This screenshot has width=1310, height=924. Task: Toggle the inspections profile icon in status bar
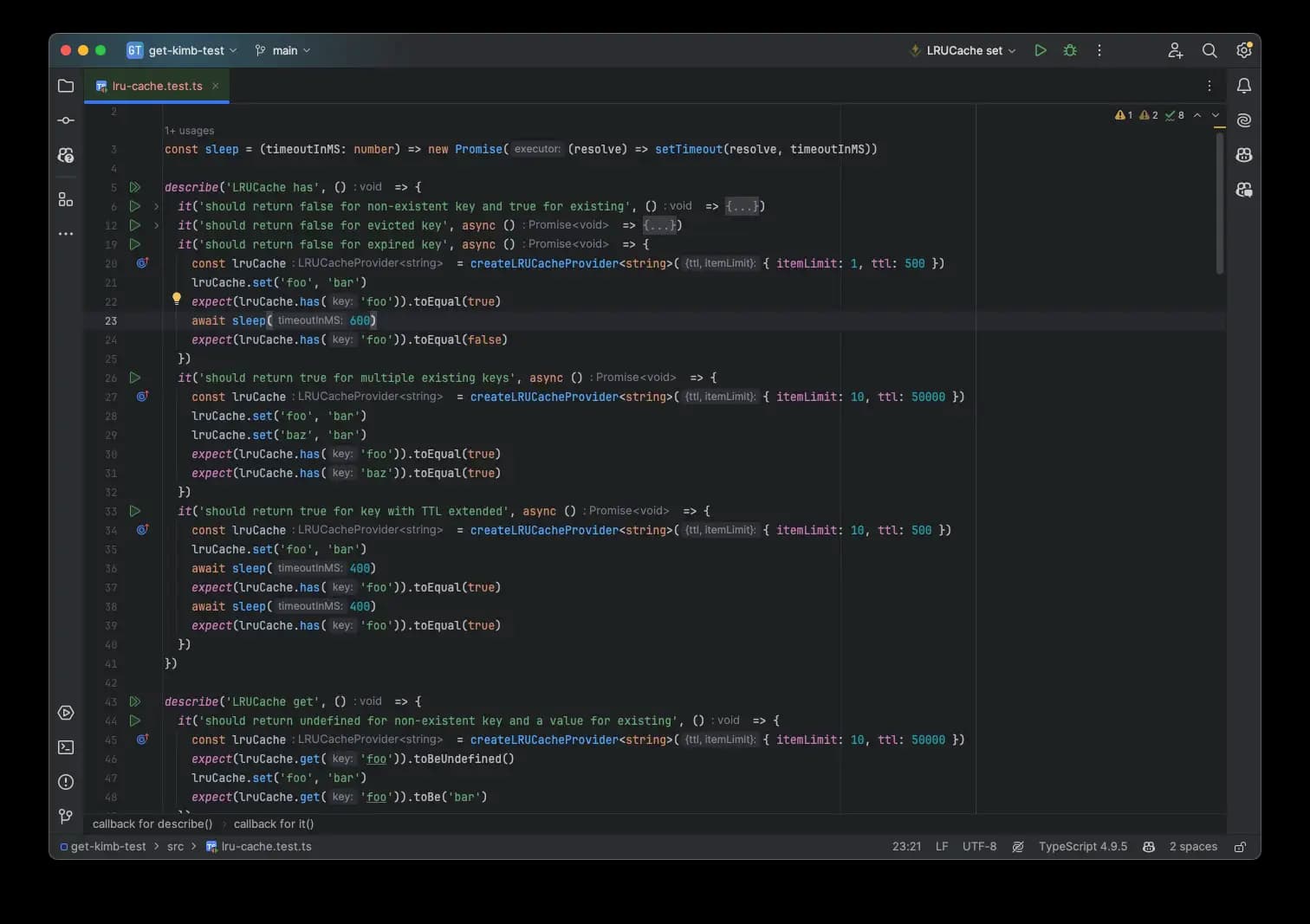point(1018,847)
